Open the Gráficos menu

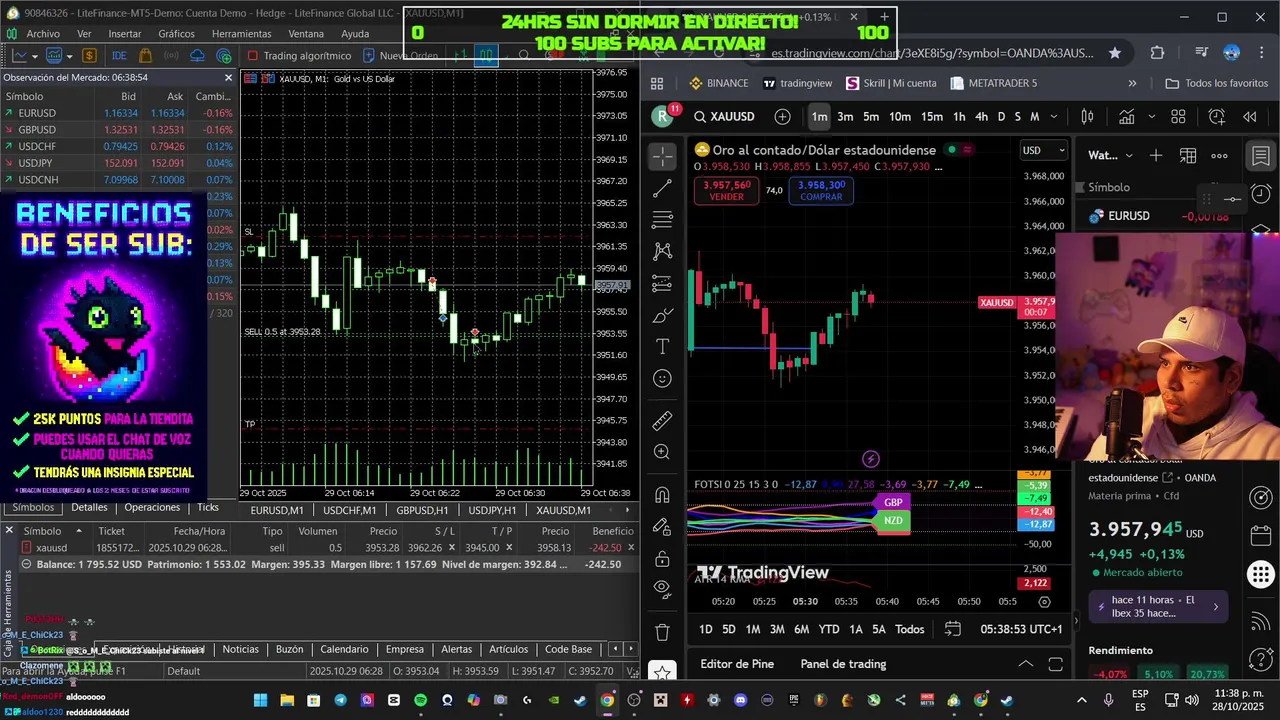(176, 33)
